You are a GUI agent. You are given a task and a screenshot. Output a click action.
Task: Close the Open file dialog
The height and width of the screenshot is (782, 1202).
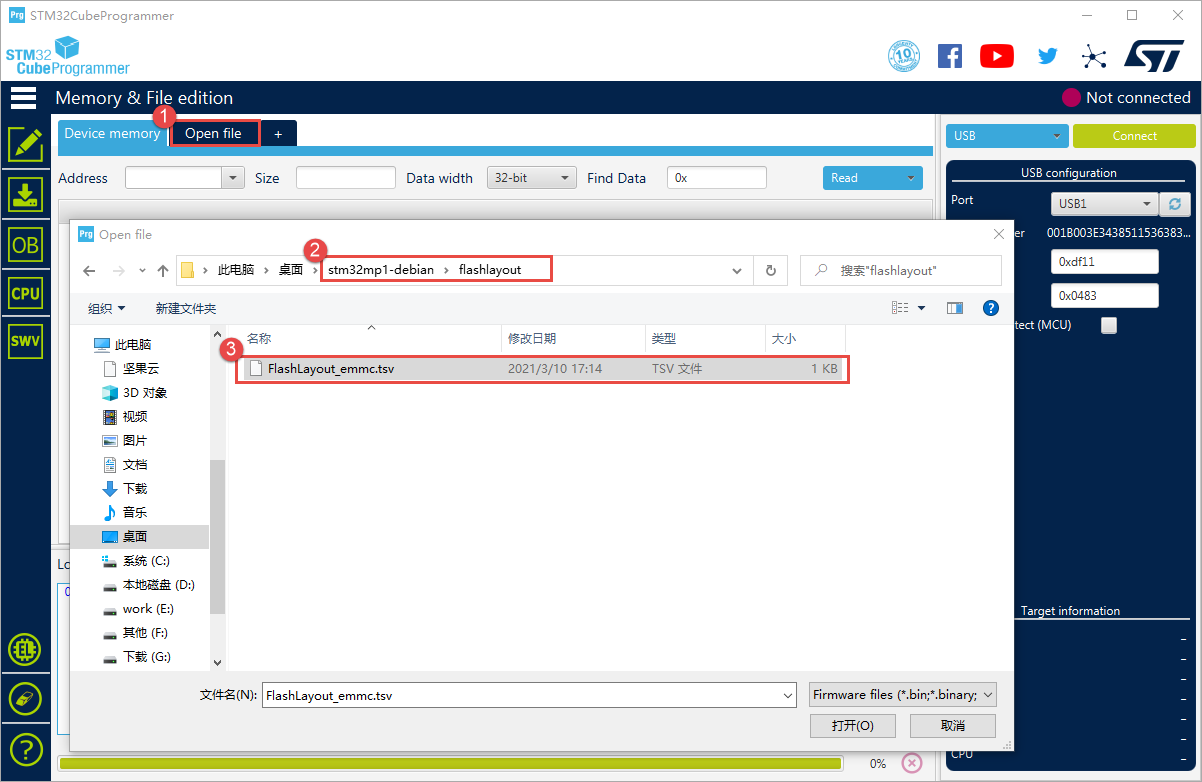(x=998, y=234)
